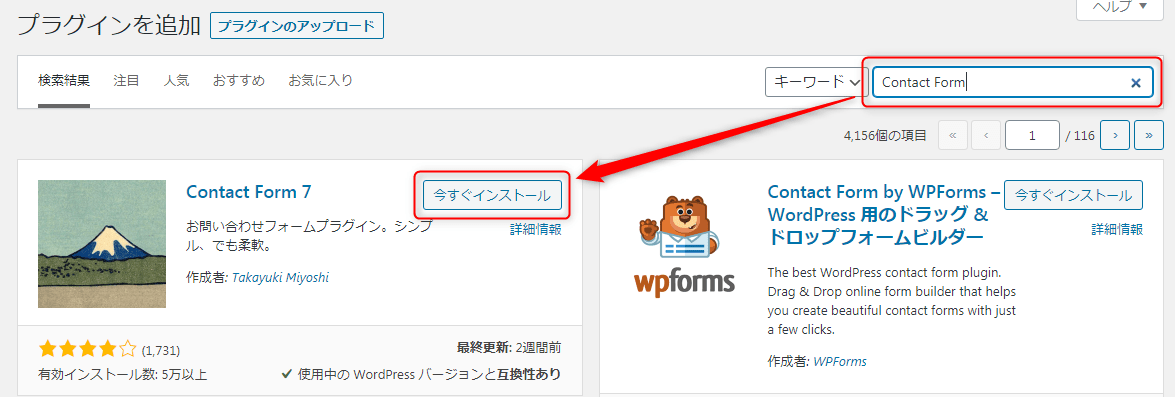Click the / 116 total pages text
Screen dimensions: 1175x397
1081,136
